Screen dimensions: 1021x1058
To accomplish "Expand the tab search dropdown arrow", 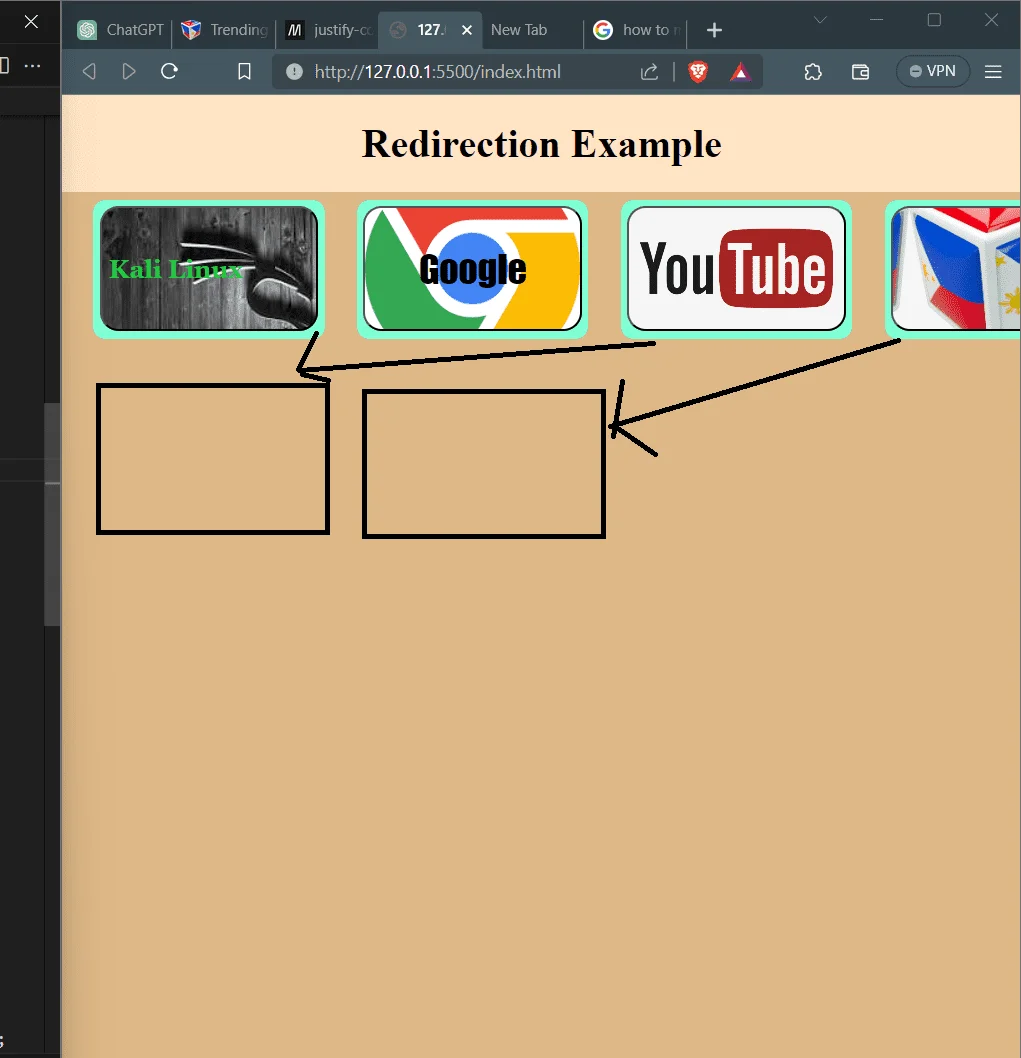I will (820, 20).
